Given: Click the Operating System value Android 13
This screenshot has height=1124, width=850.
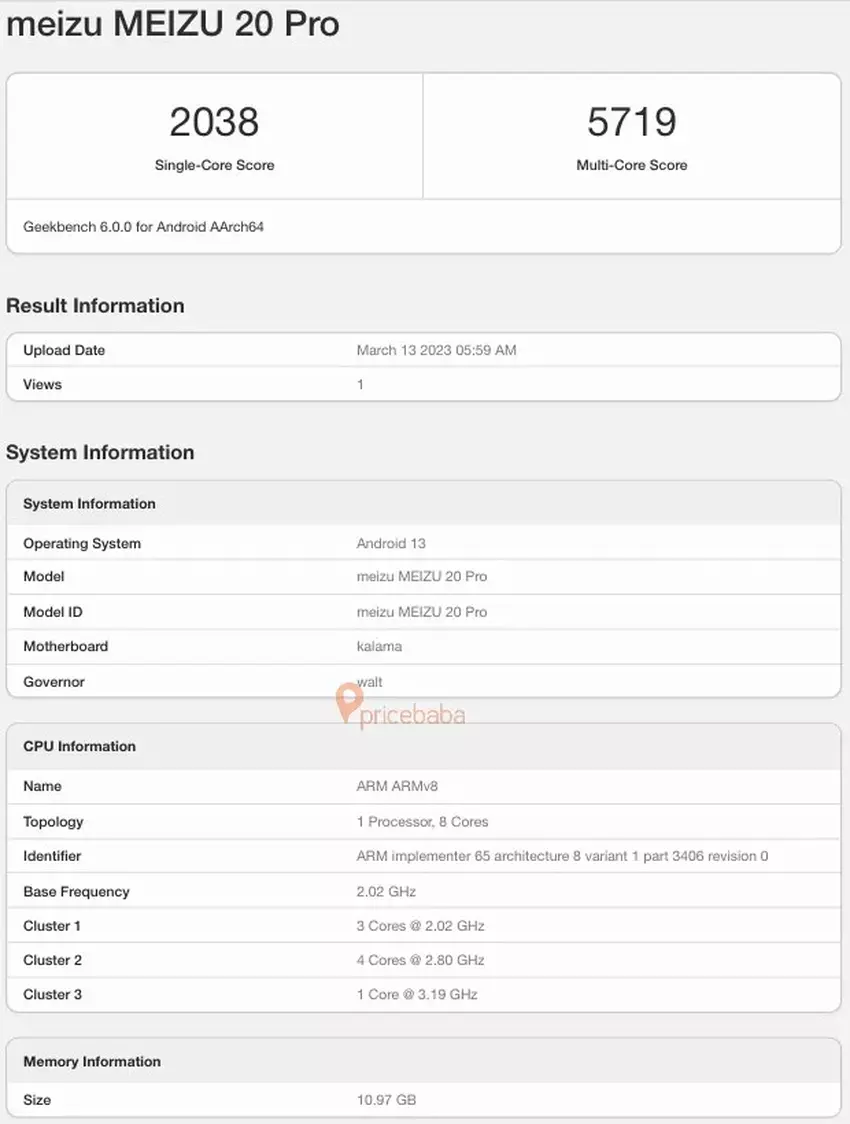Looking at the screenshot, I should point(391,543).
